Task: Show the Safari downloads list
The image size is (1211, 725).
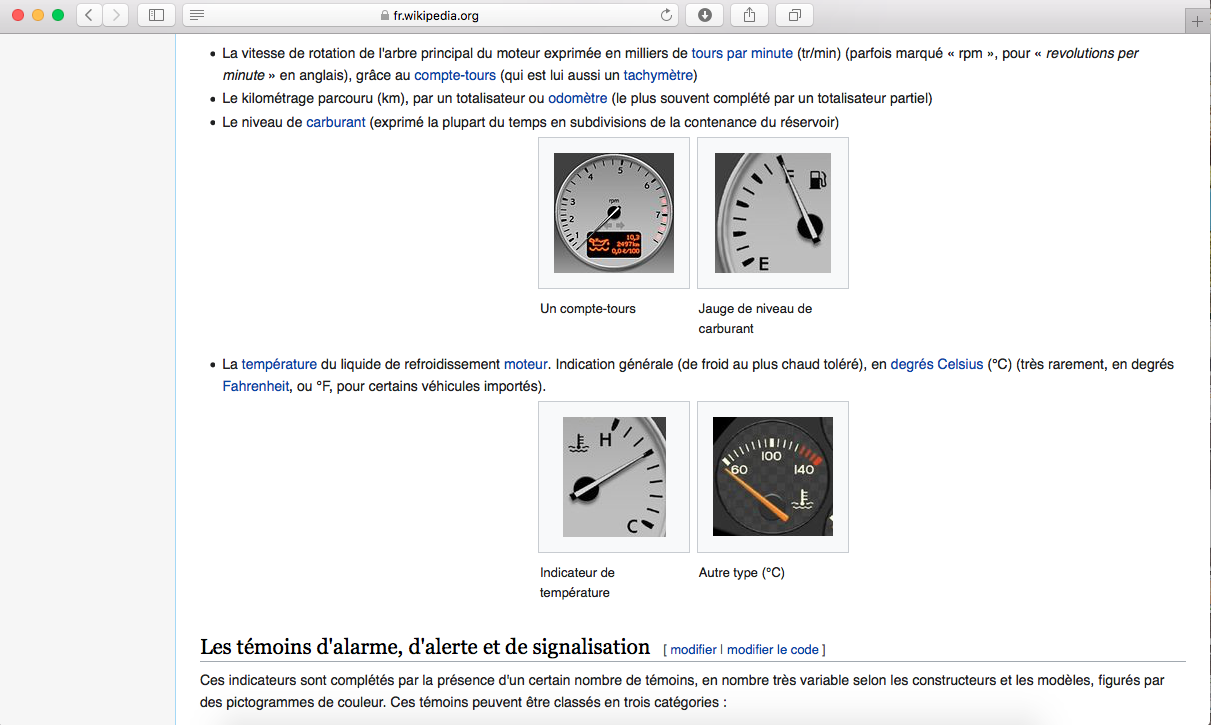Action: coord(705,15)
